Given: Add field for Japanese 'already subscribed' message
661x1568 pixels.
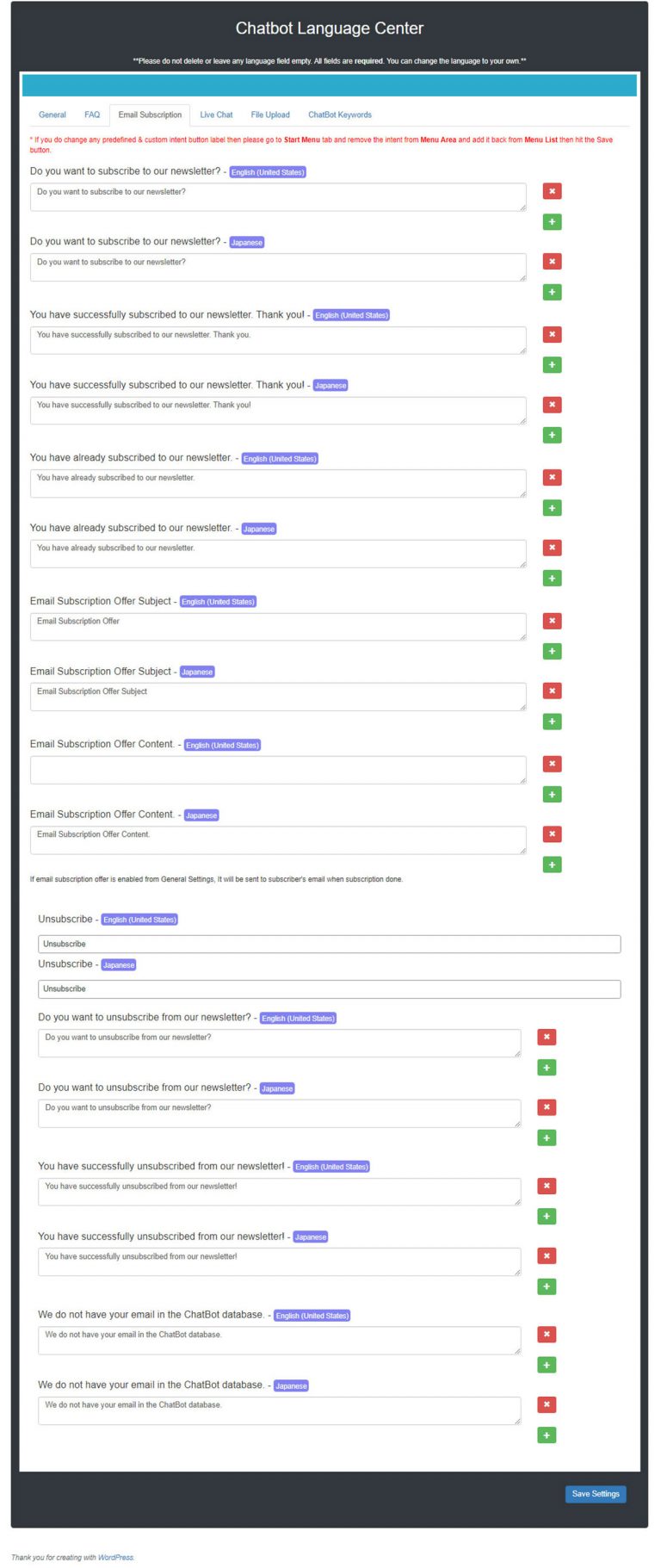Looking at the screenshot, I should point(552,578).
